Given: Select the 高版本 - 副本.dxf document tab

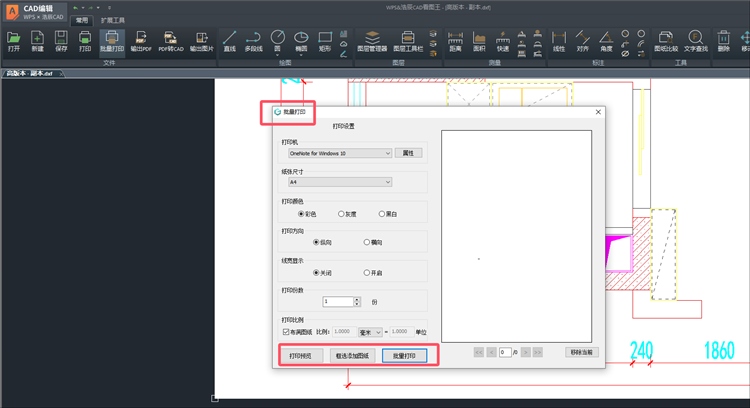Looking at the screenshot, I should (x=29, y=73).
